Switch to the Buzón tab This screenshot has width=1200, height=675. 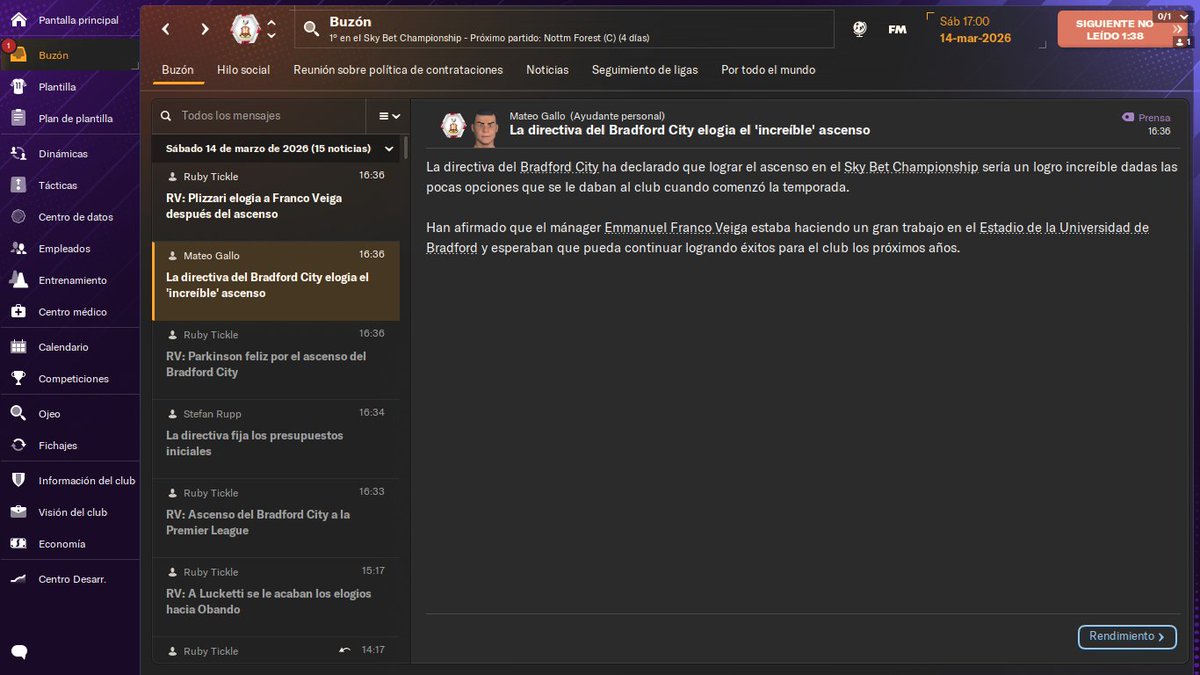pyautogui.click(x=178, y=70)
